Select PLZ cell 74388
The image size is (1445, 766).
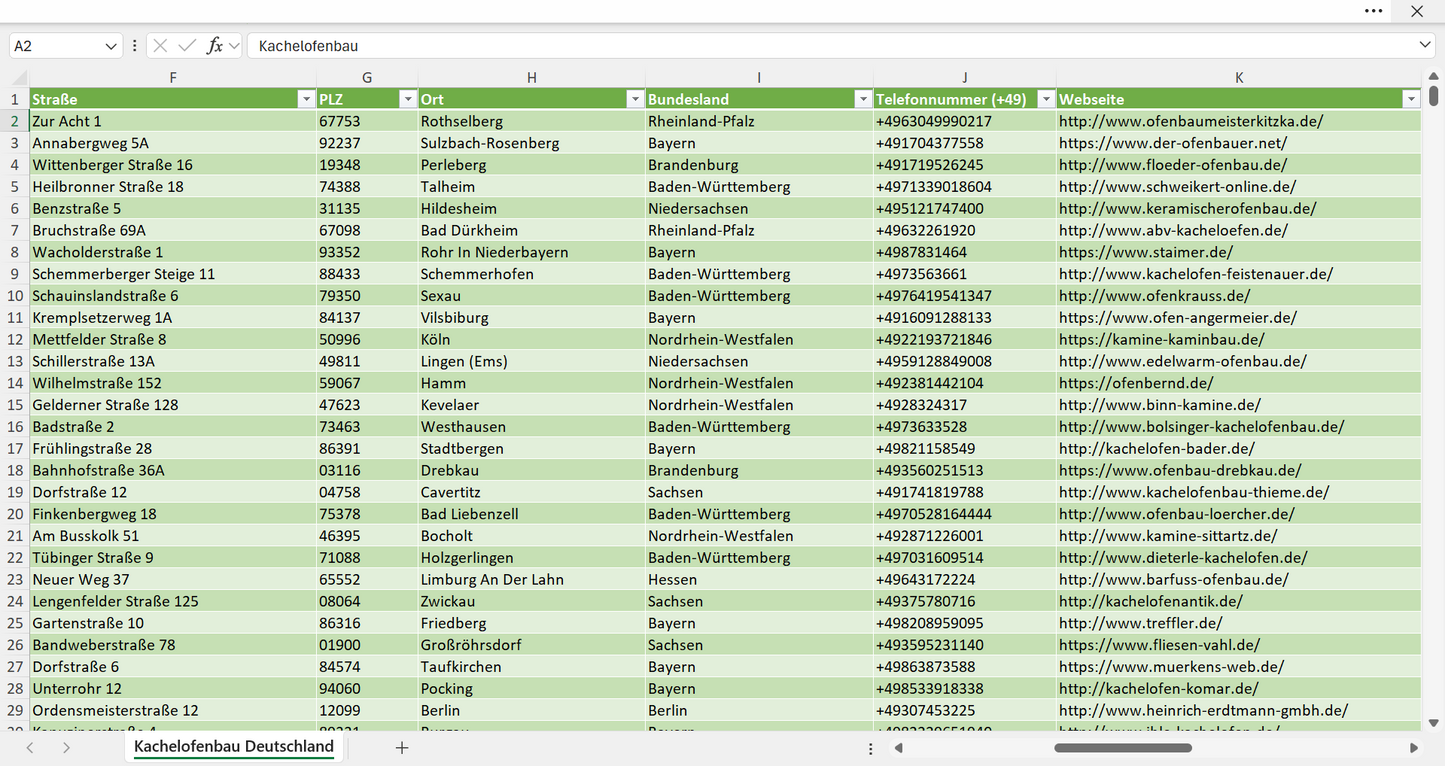tap(367, 186)
